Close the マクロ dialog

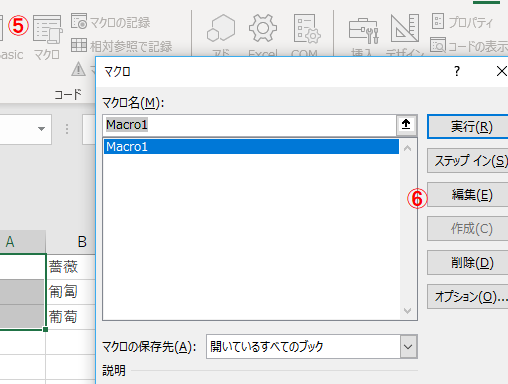tap(501, 71)
